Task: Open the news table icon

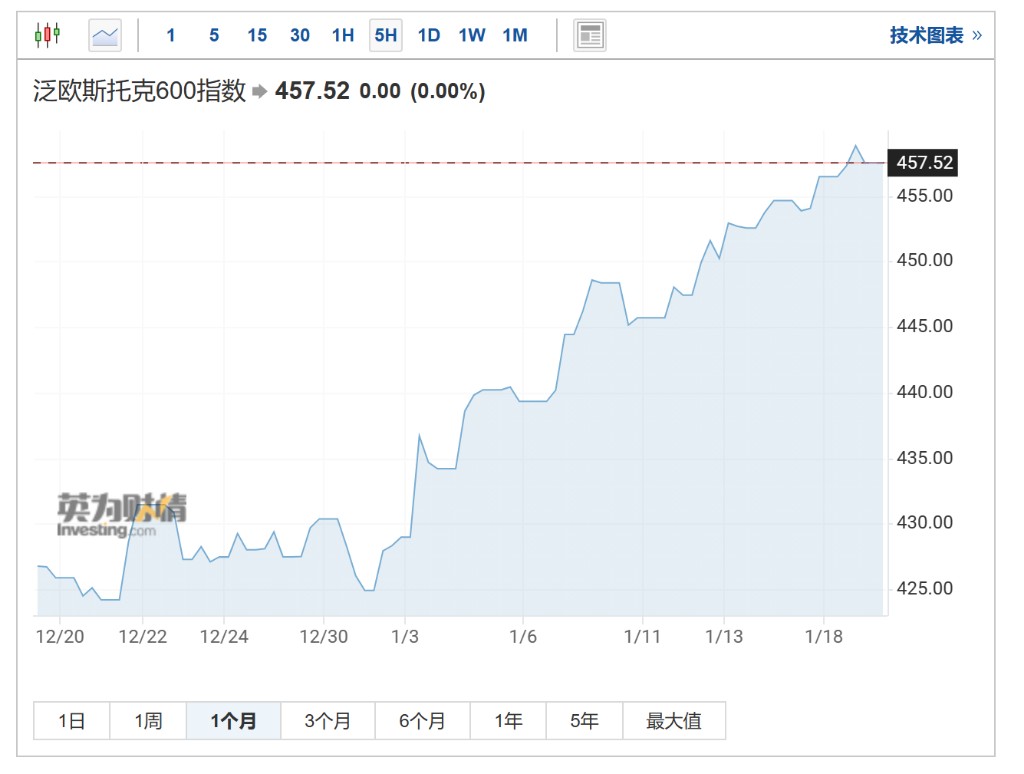Action: point(590,36)
